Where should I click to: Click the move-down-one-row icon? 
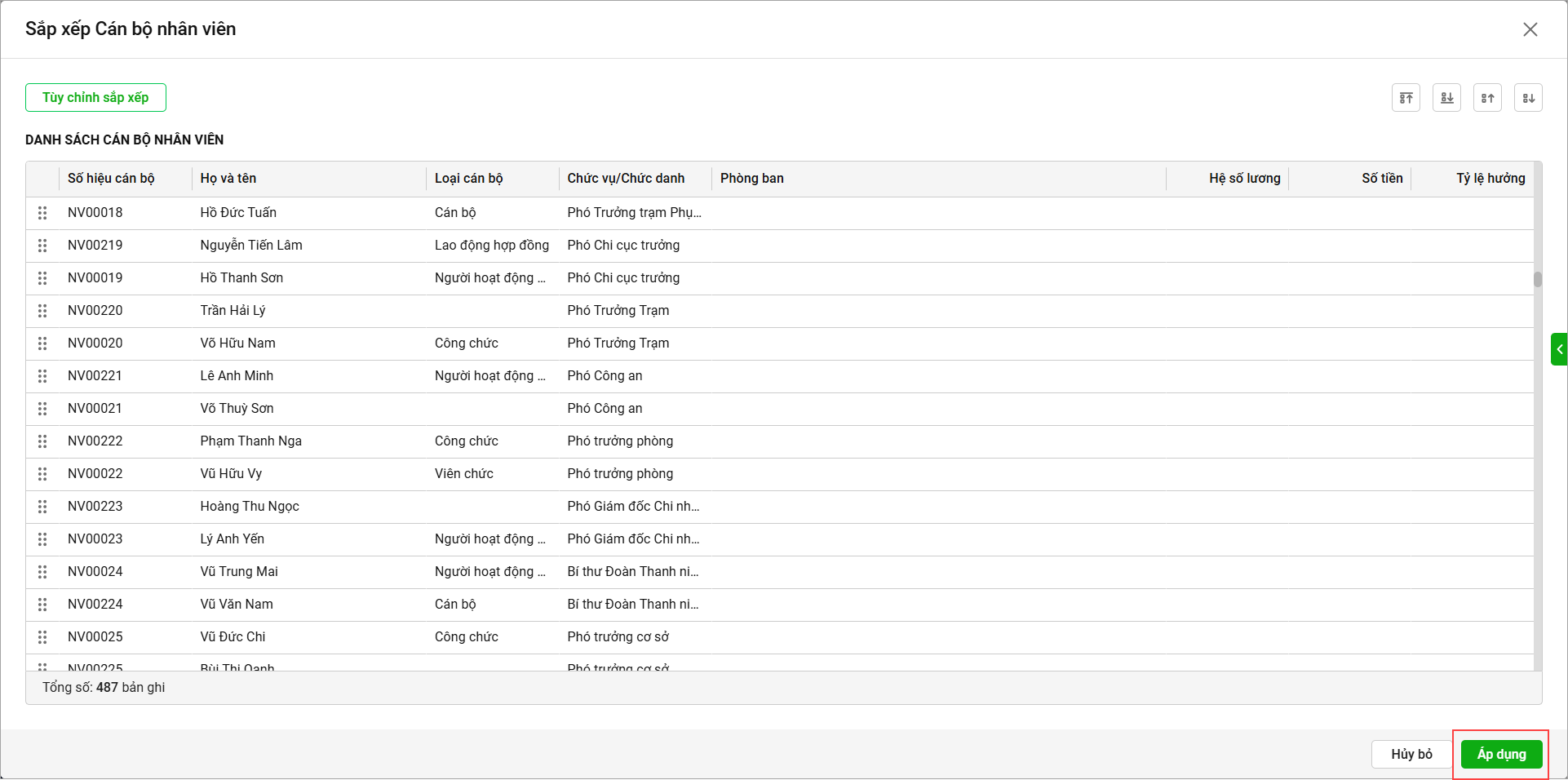click(1528, 98)
